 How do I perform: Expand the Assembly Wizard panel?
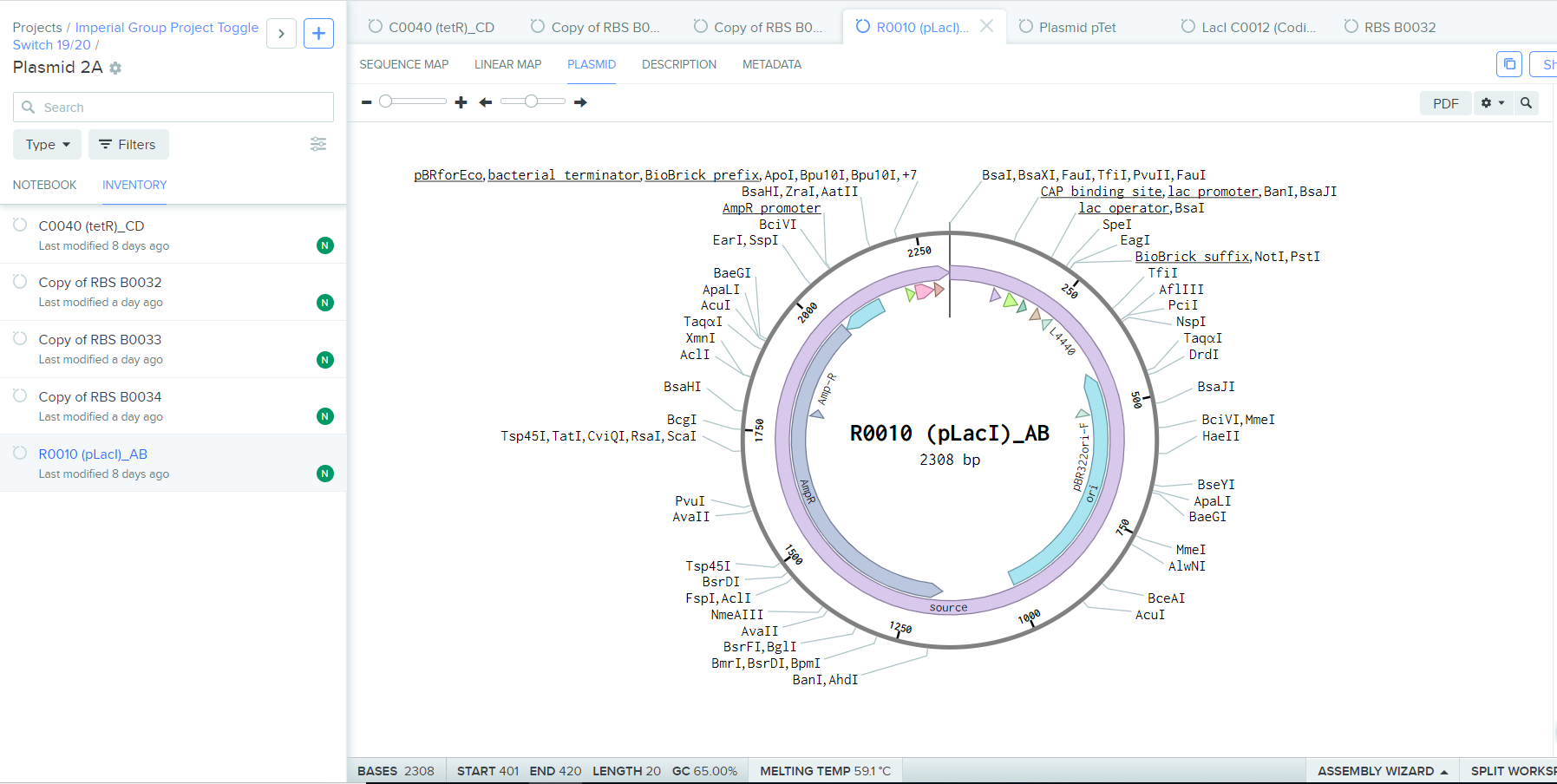tap(1382, 771)
